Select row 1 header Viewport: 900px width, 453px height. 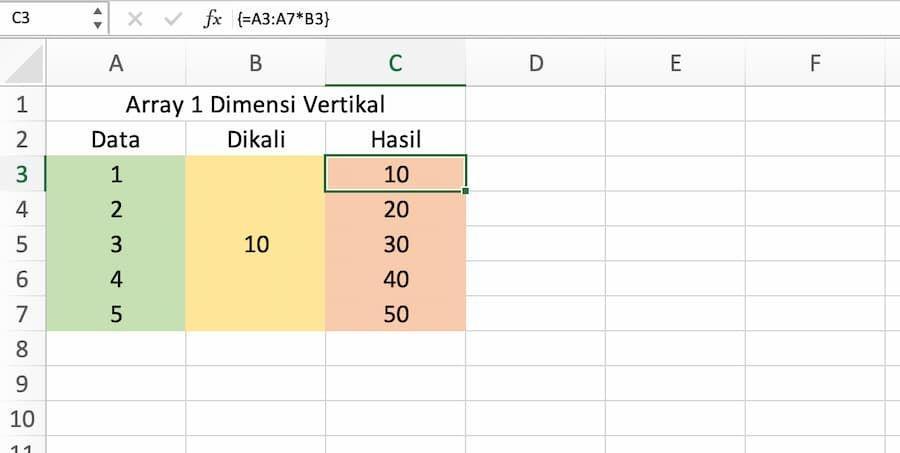tap(22, 104)
